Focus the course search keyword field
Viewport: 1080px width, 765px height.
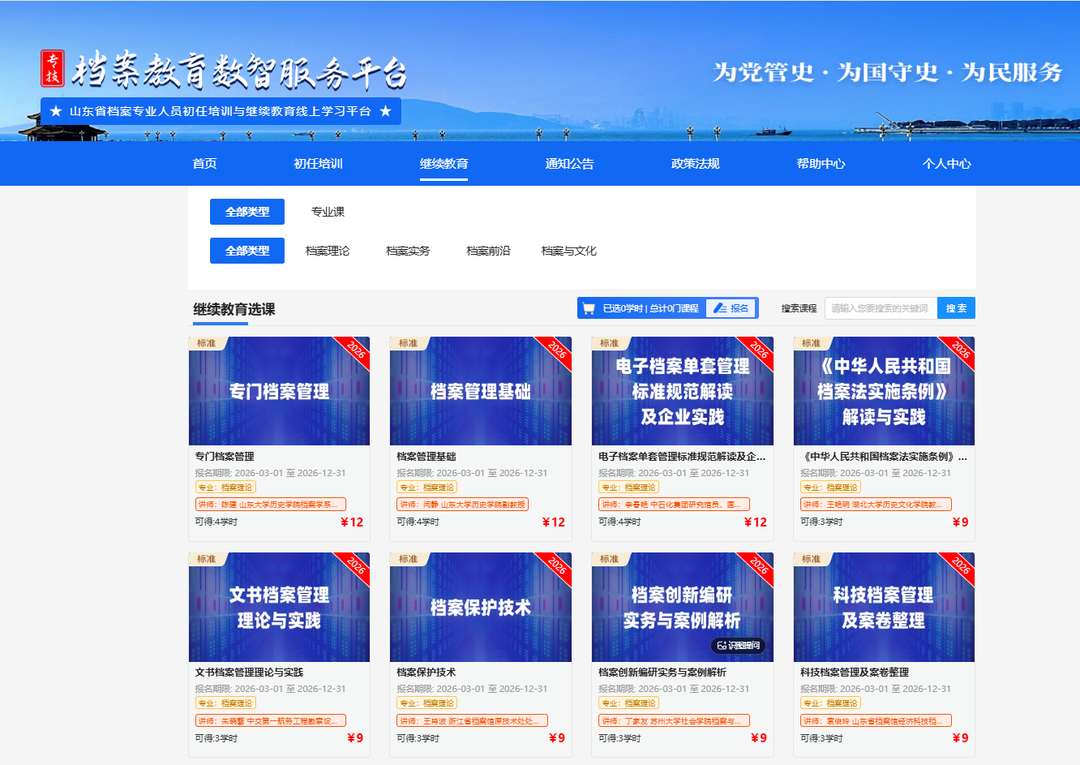(881, 308)
